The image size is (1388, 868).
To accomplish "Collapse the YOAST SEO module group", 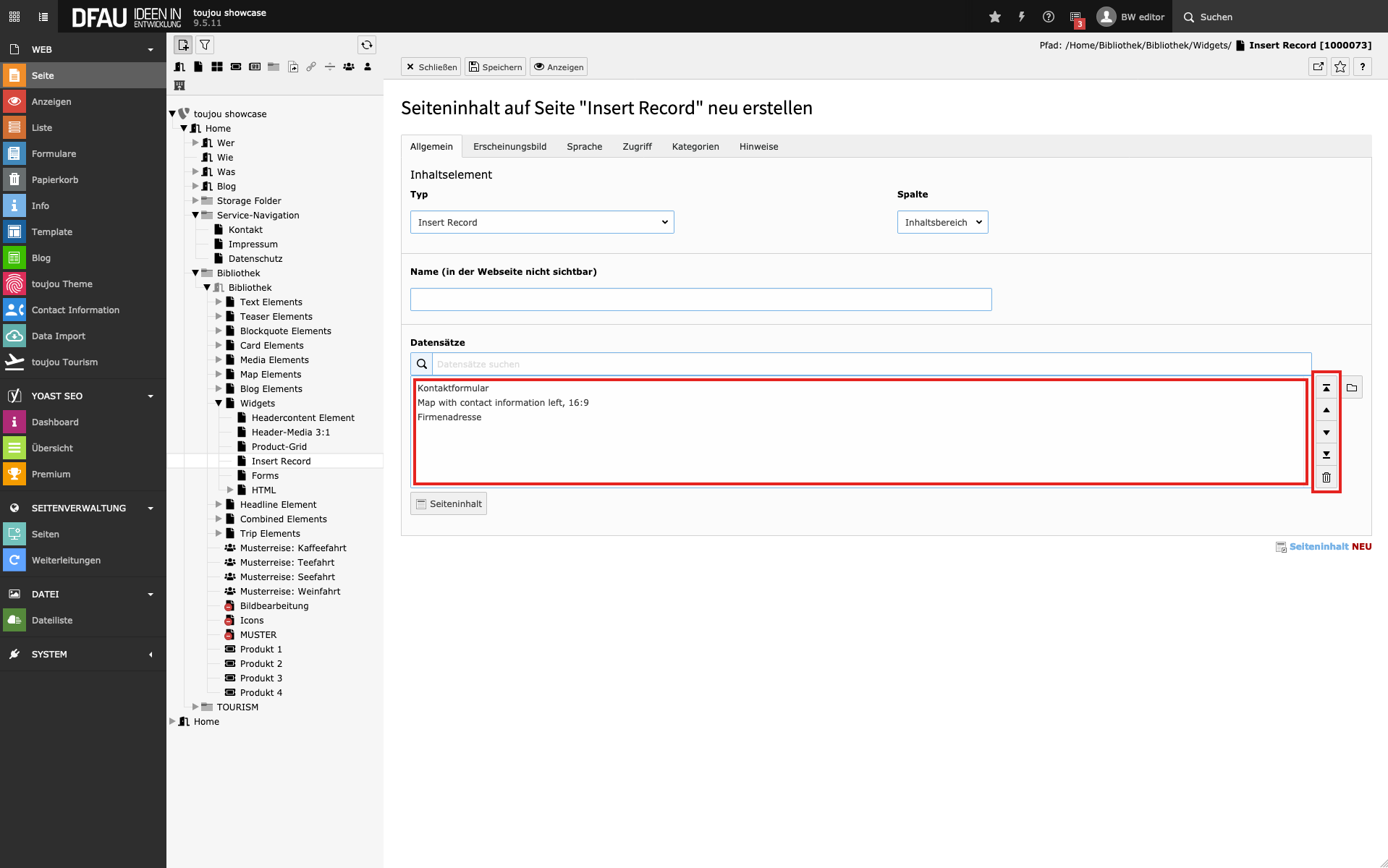I will point(151,396).
